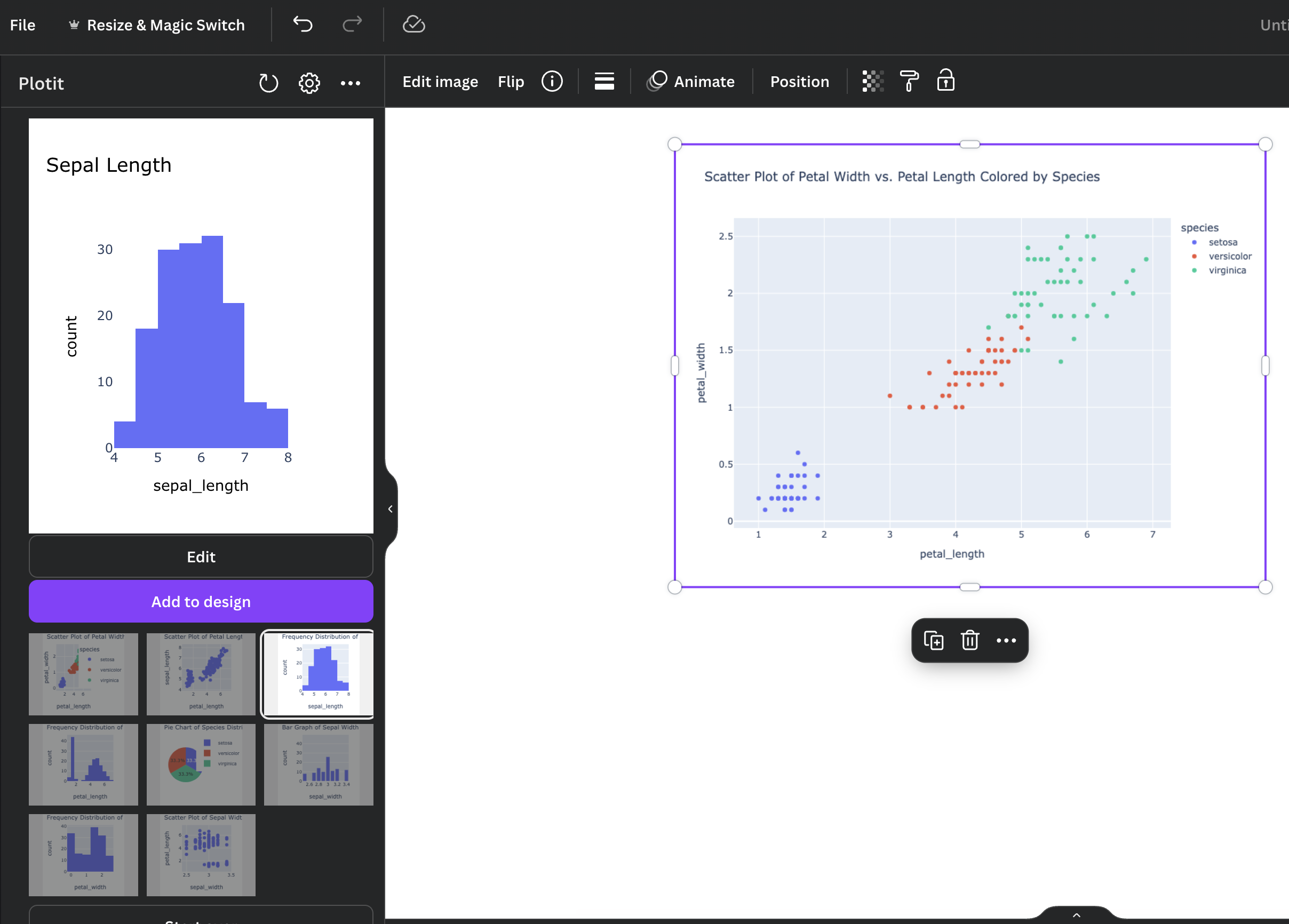Open the File menu
This screenshot has height=924, width=1289.
pyautogui.click(x=23, y=25)
